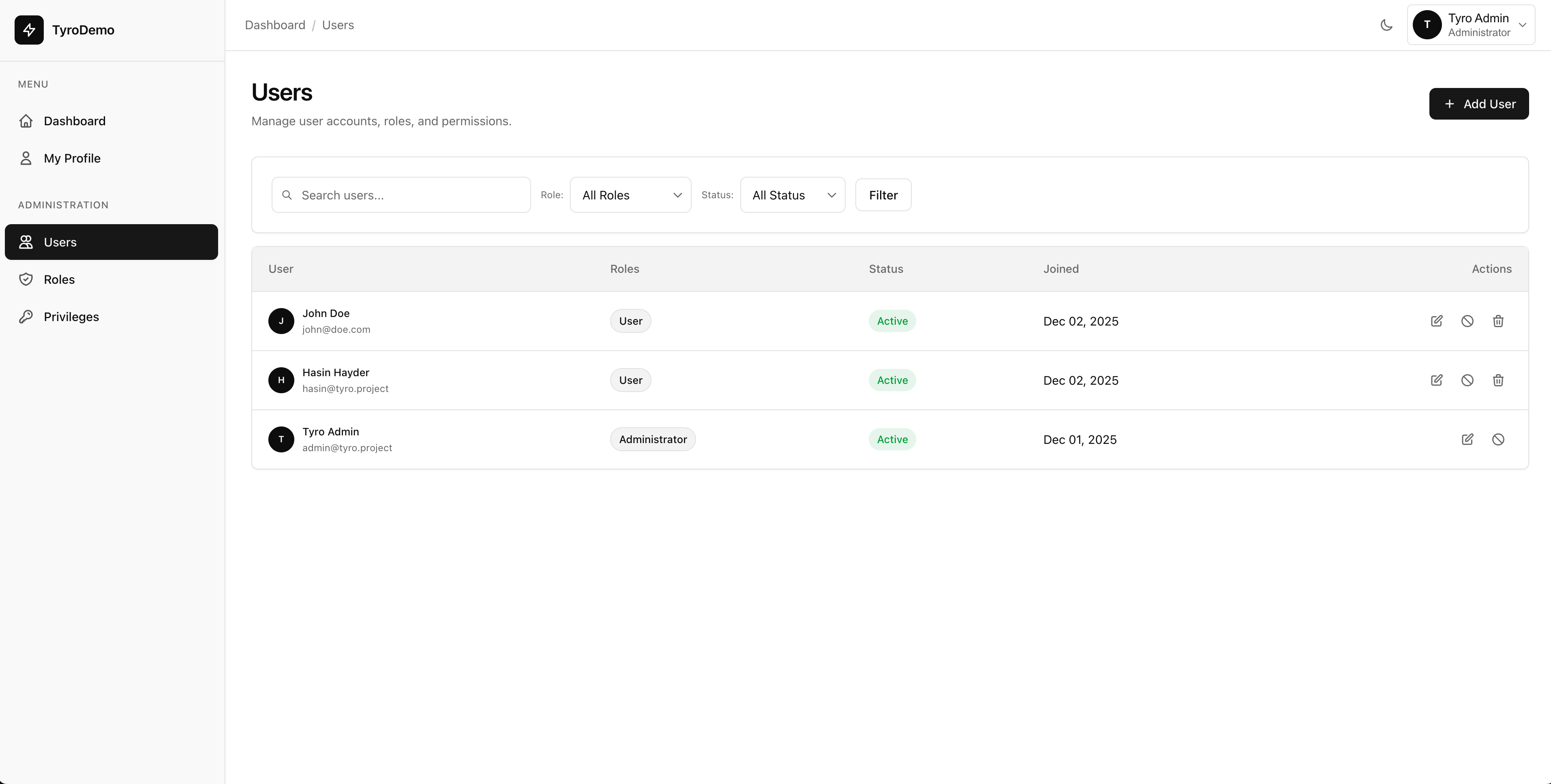This screenshot has width=1551, height=784.
Task: Click the TyroDemo lightning bolt logo
Action: pos(29,30)
